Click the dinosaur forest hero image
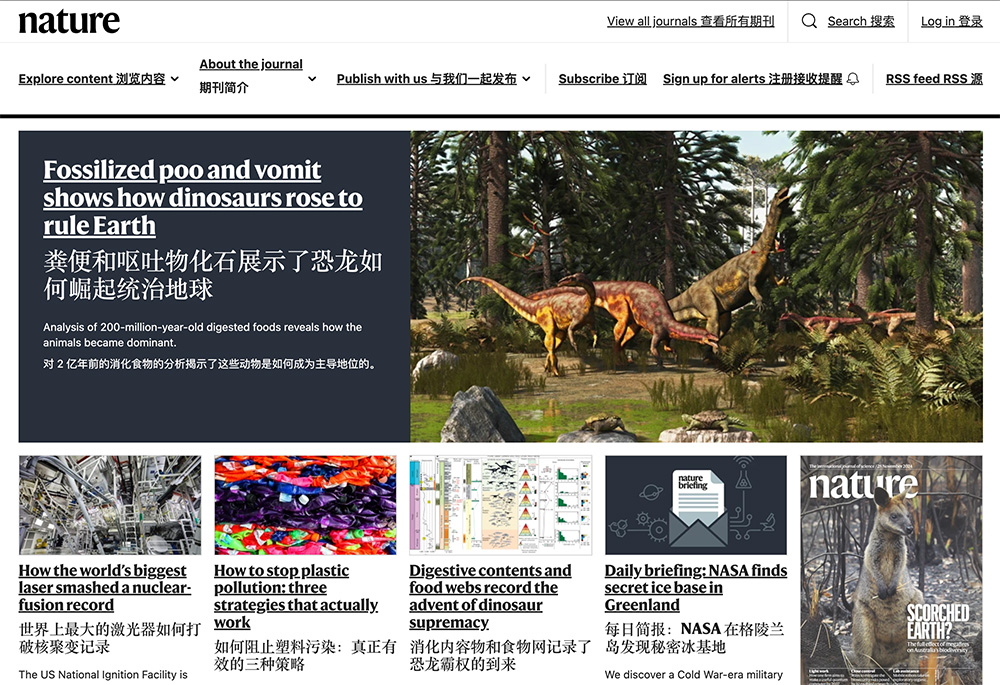The image size is (1000, 685). pyautogui.click(x=696, y=286)
